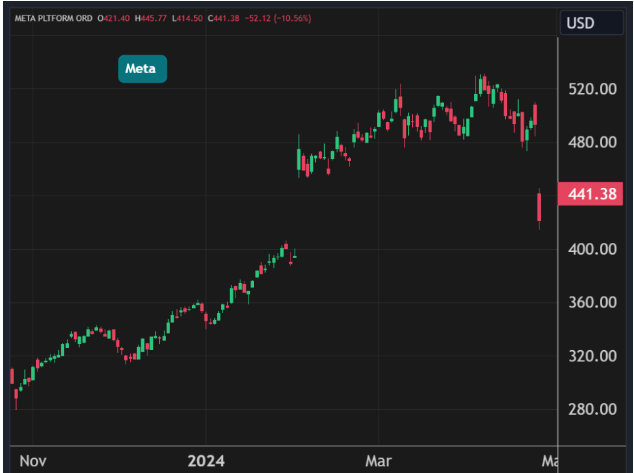This screenshot has height=473, width=634.
Task: Click the 480.00 price axis label
Action: (x=592, y=142)
